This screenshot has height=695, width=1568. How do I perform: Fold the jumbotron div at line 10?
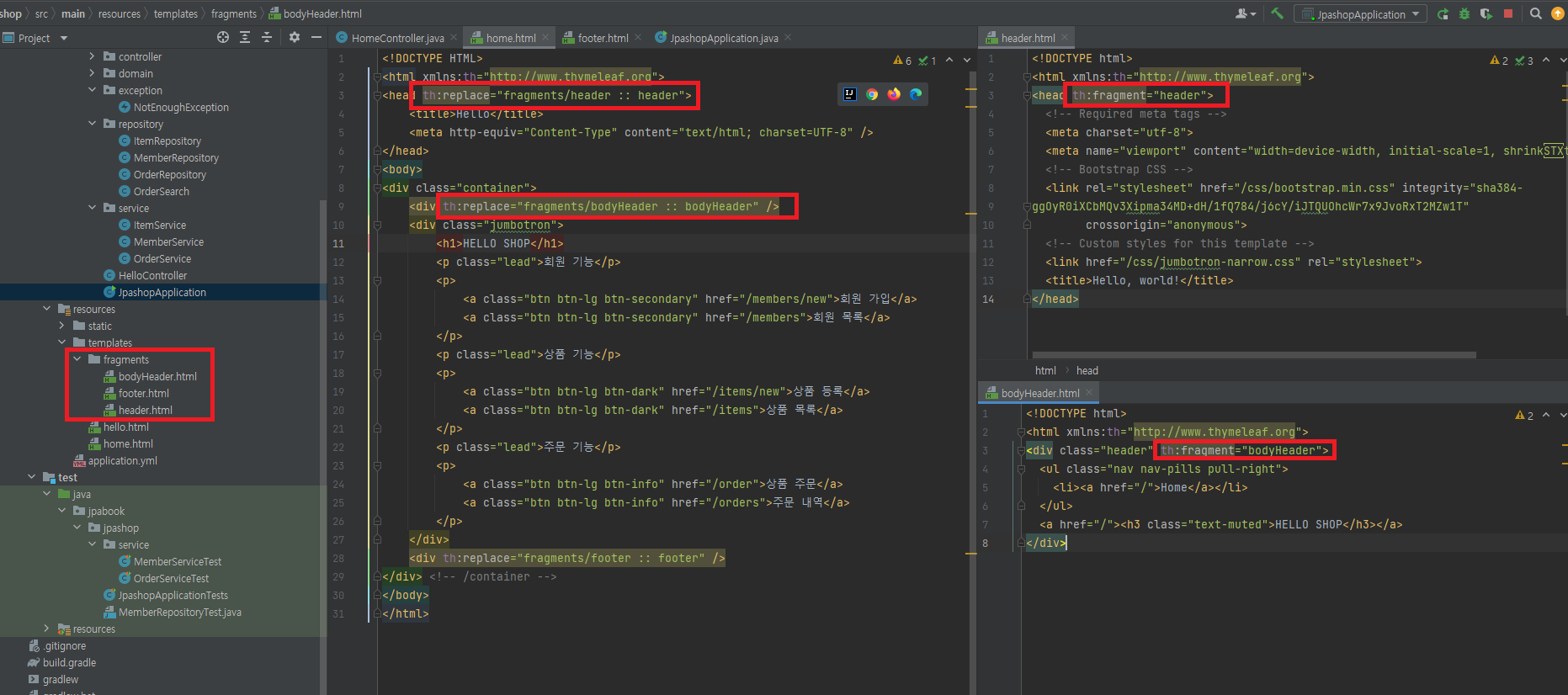point(377,225)
